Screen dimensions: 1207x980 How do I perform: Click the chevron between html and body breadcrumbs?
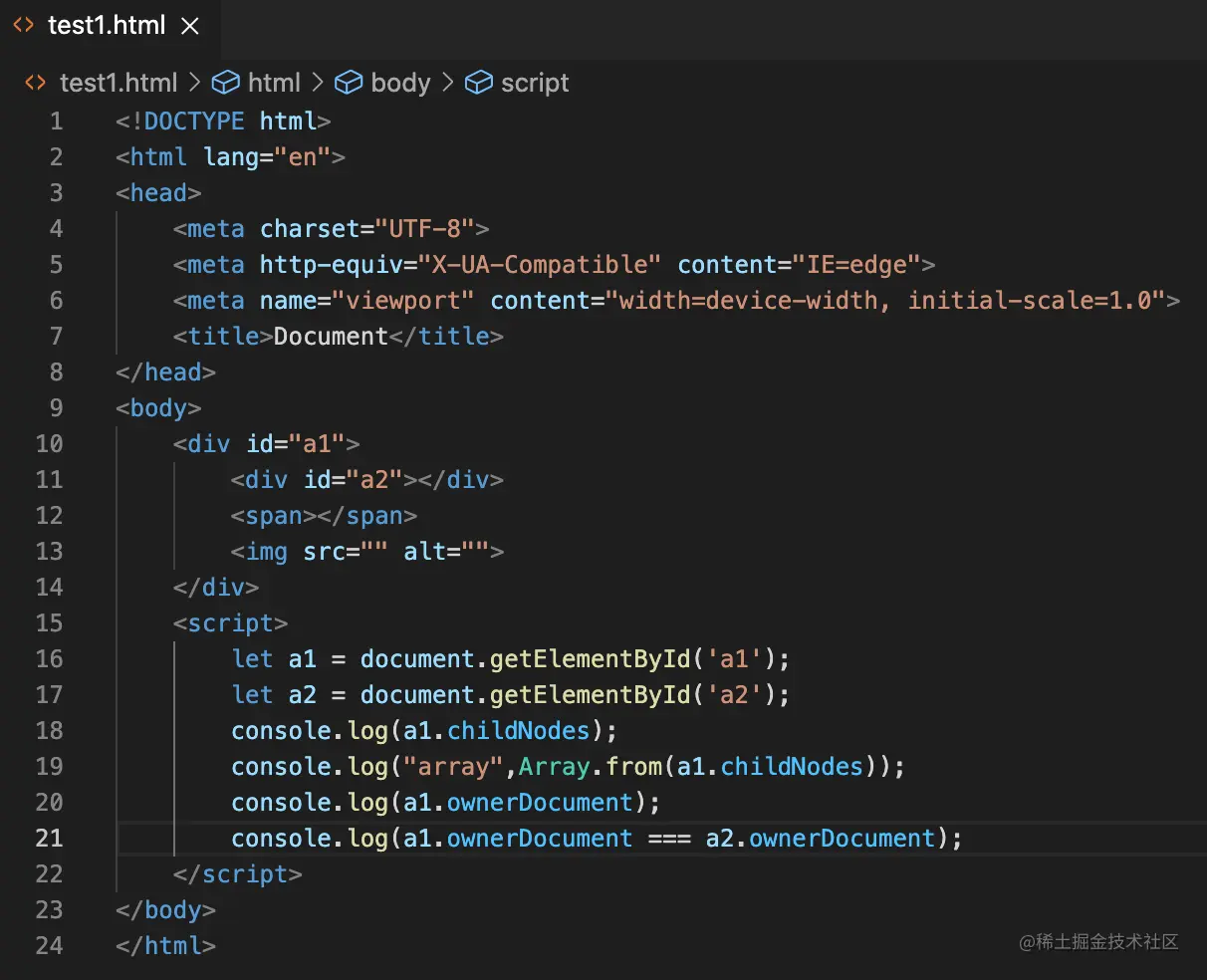(x=318, y=83)
